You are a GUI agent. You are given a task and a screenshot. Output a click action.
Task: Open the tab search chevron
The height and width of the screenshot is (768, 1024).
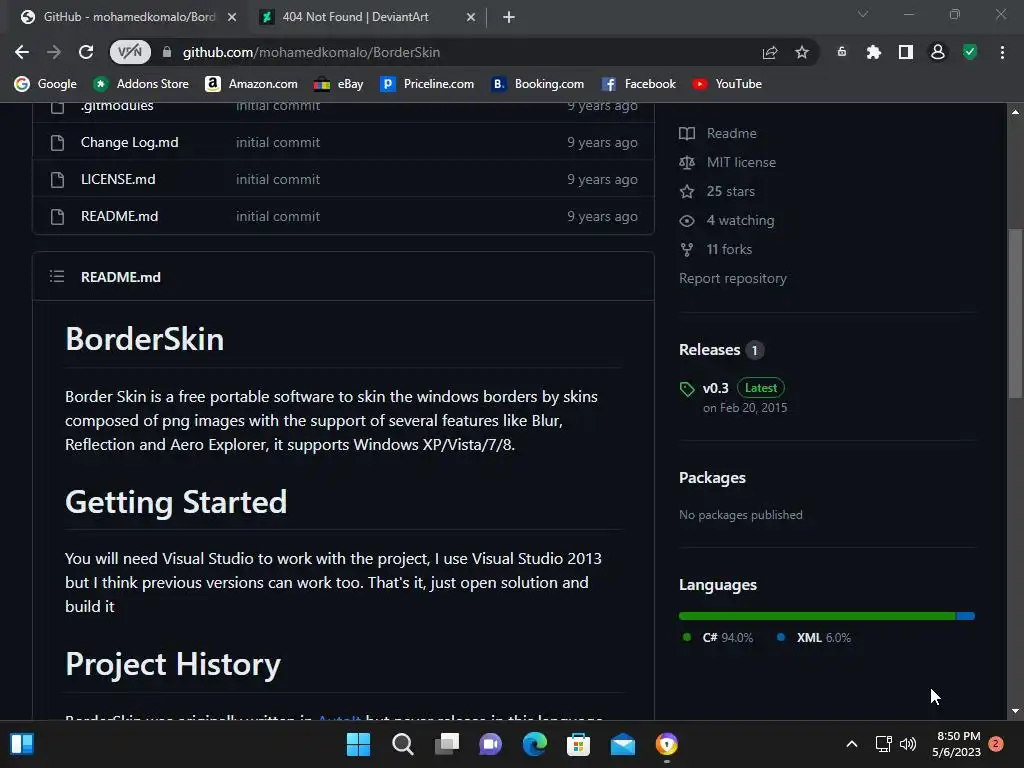click(x=863, y=14)
